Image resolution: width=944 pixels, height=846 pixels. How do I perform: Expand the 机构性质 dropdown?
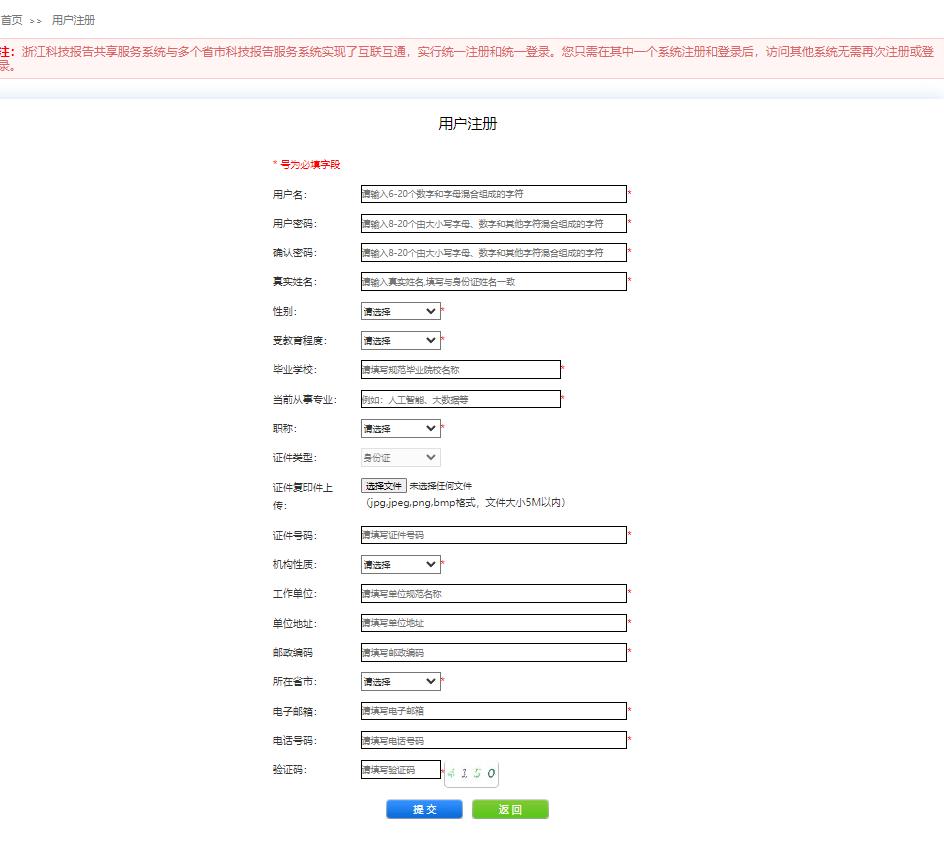tap(400, 565)
